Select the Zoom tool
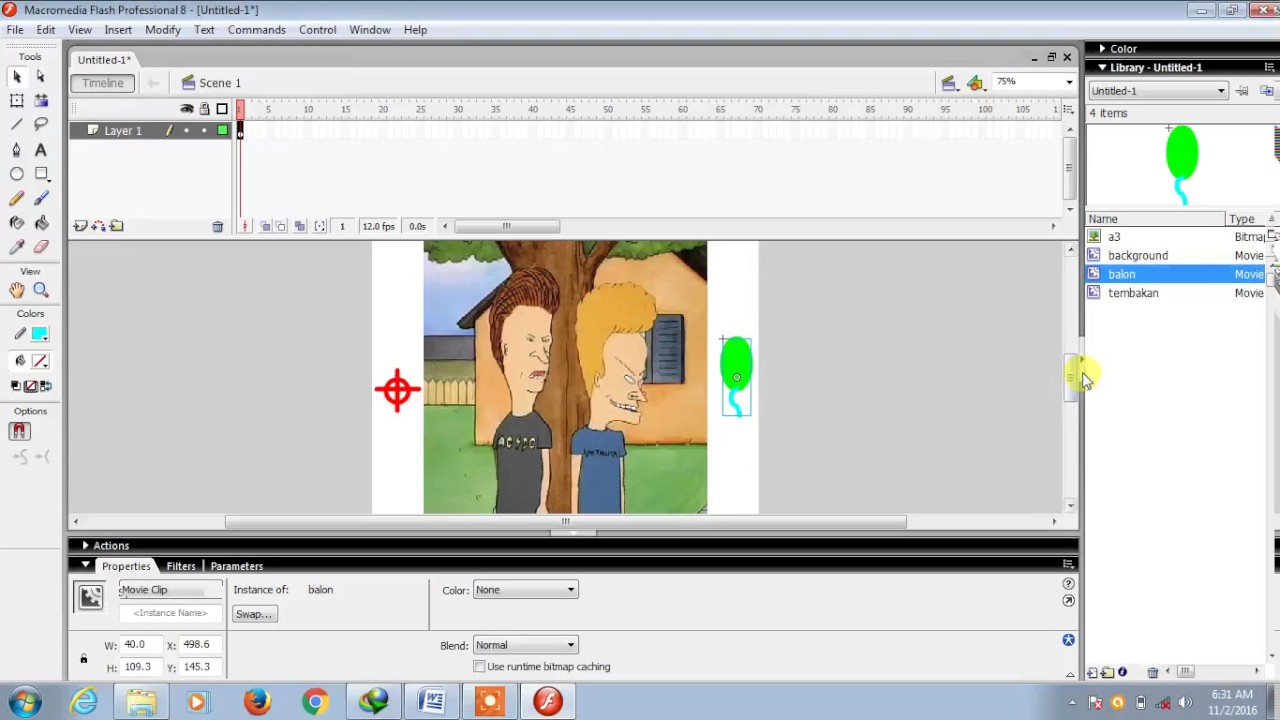The image size is (1280, 720). click(41, 290)
